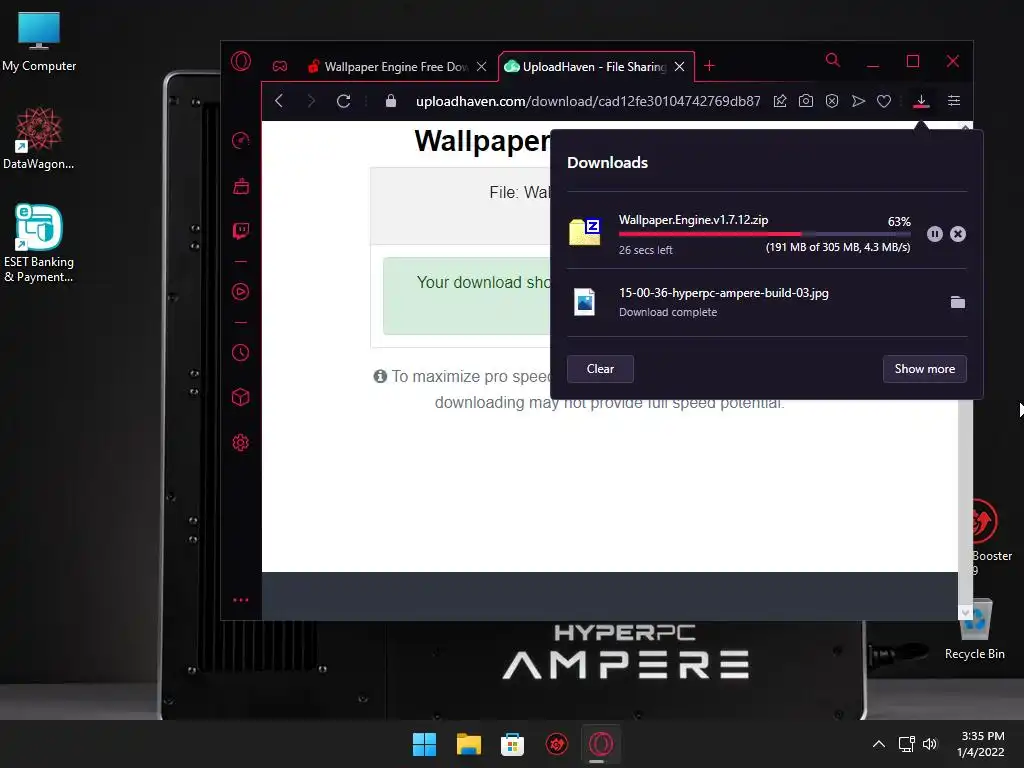Open the Opera GX menu logo
The image size is (1024, 768).
pyautogui.click(x=241, y=61)
